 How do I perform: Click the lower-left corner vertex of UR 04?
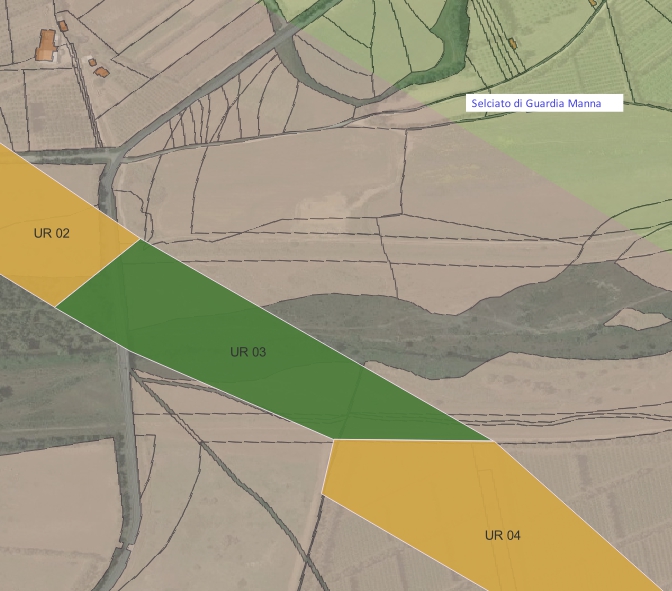pyautogui.click(x=322, y=494)
